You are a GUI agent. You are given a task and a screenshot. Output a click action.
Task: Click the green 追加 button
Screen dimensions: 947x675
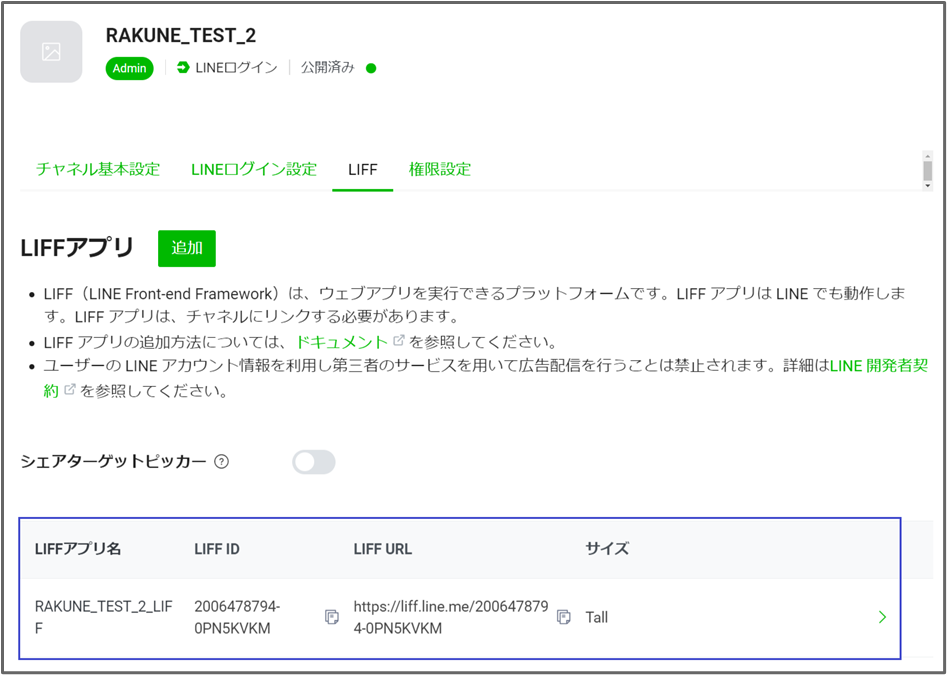tap(187, 248)
